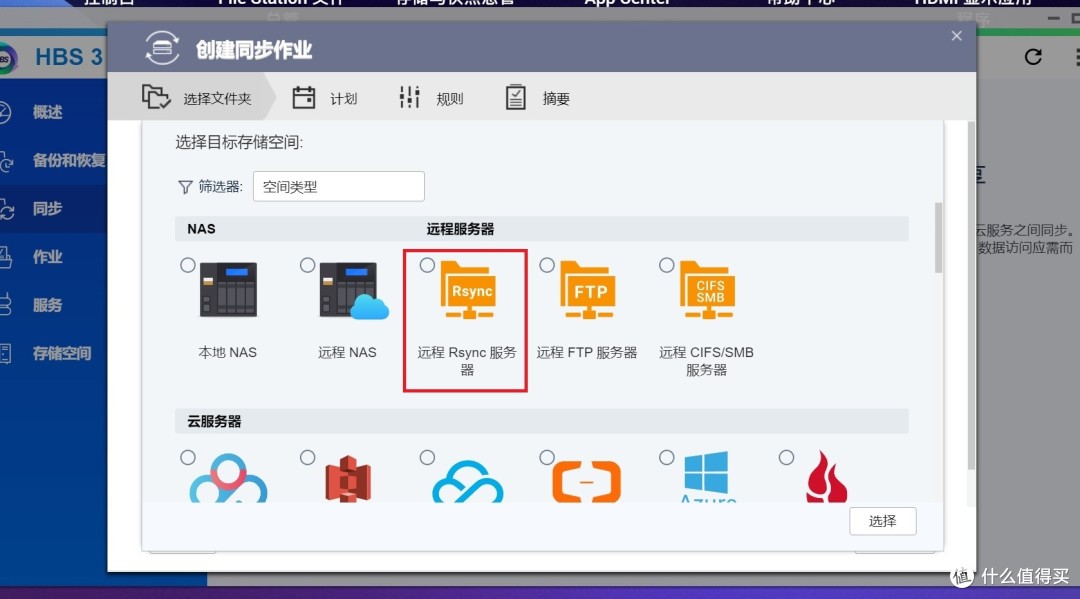Click the sync job header icon
Image resolution: width=1080 pixels, height=599 pixels.
point(163,48)
